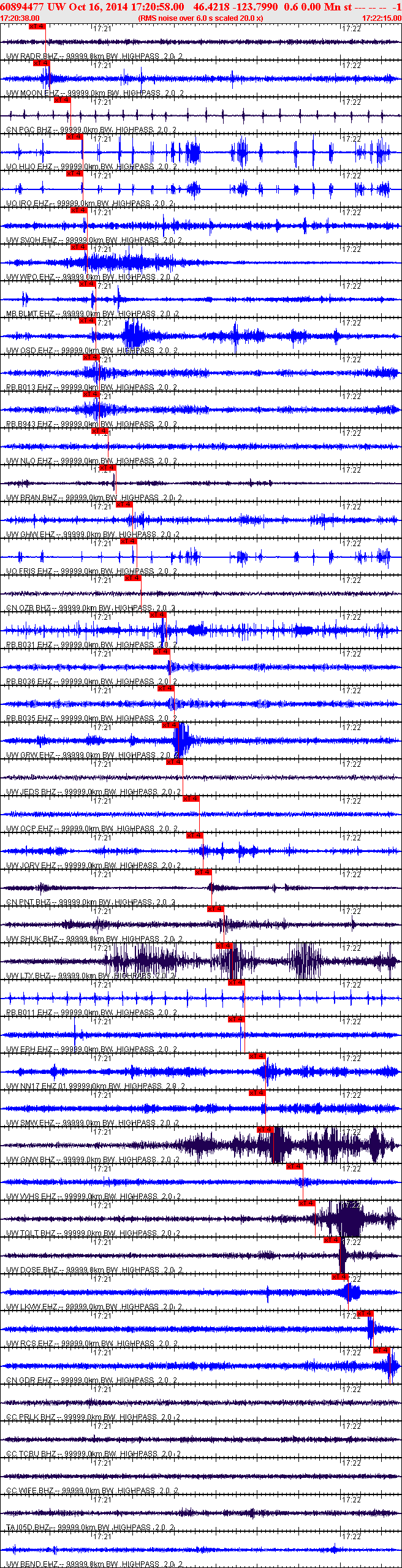Select the pick flag on the UW GPW trace
402x1568 pixels.
(x=170, y=725)
